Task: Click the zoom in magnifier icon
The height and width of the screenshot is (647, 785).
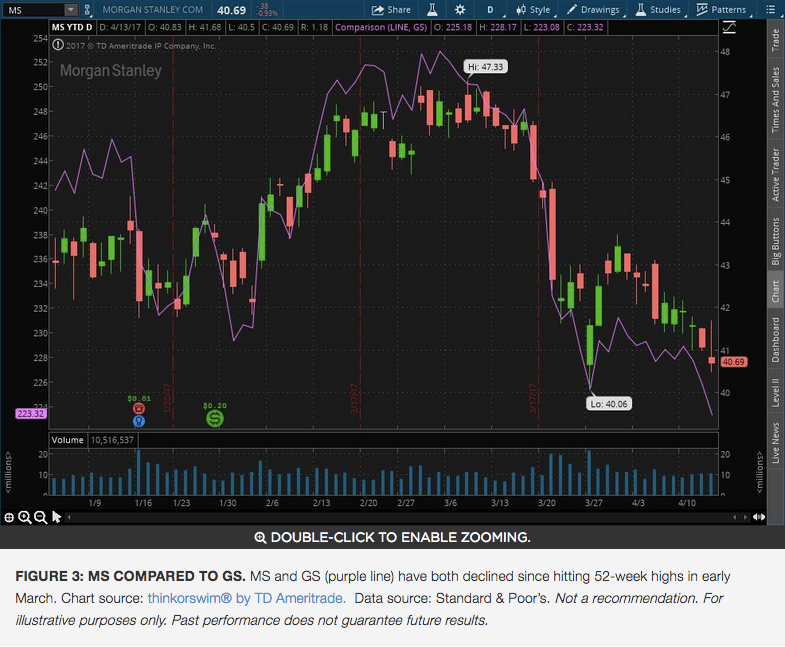Action: pyautogui.click(x=25, y=517)
